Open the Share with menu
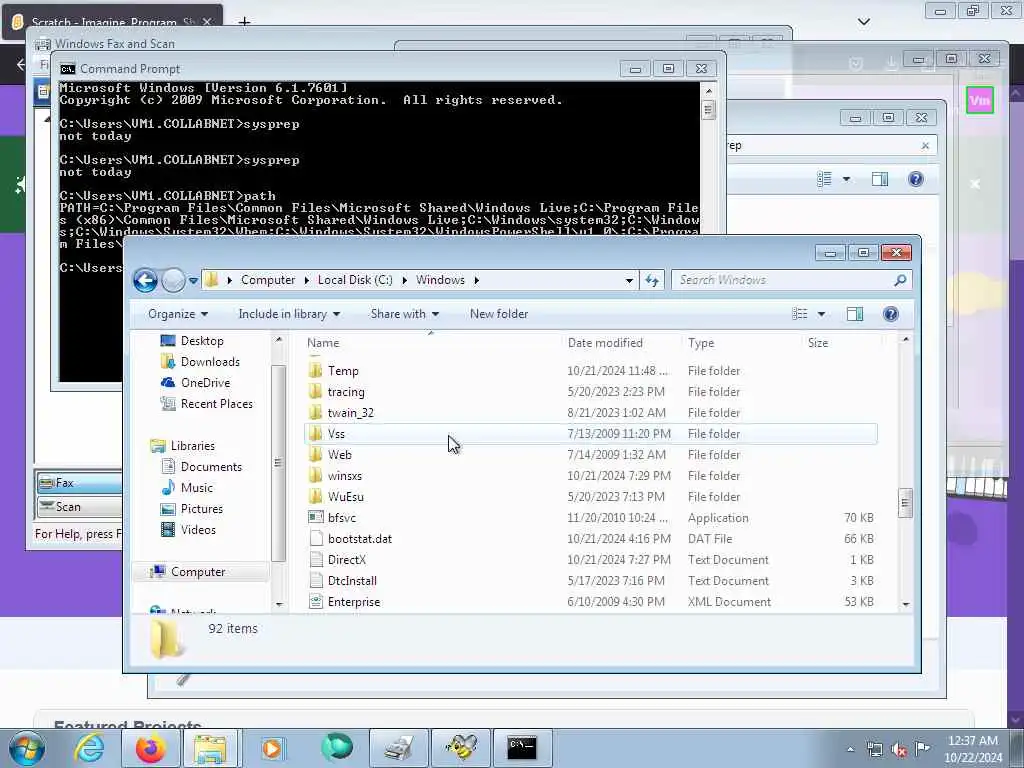 tap(404, 314)
